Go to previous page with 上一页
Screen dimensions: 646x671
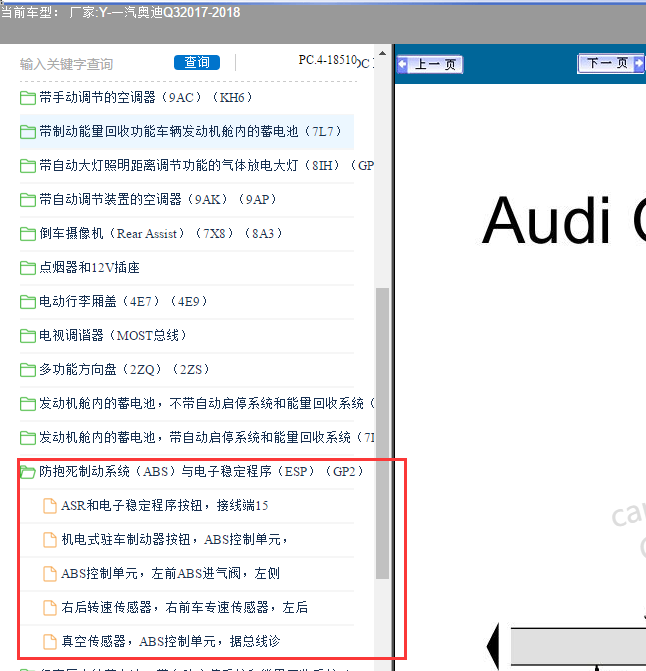point(430,65)
